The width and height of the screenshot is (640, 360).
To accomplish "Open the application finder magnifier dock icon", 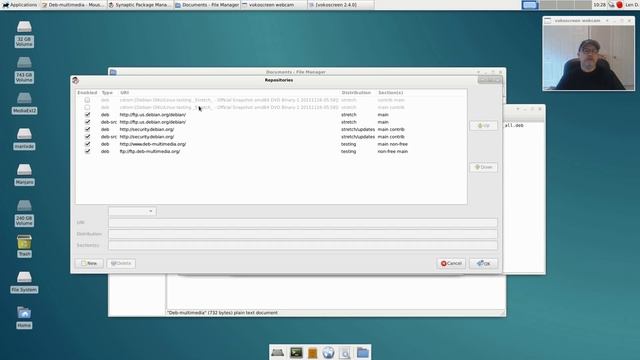I will tap(345, 352).
